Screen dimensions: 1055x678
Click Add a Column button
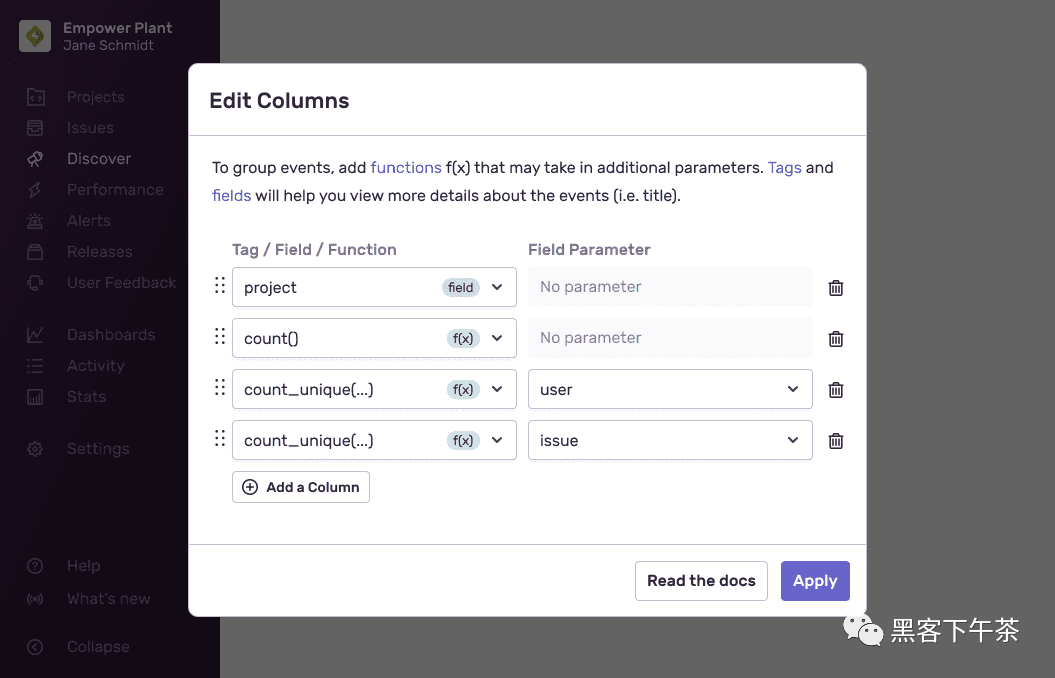click(x=301, y=487)
